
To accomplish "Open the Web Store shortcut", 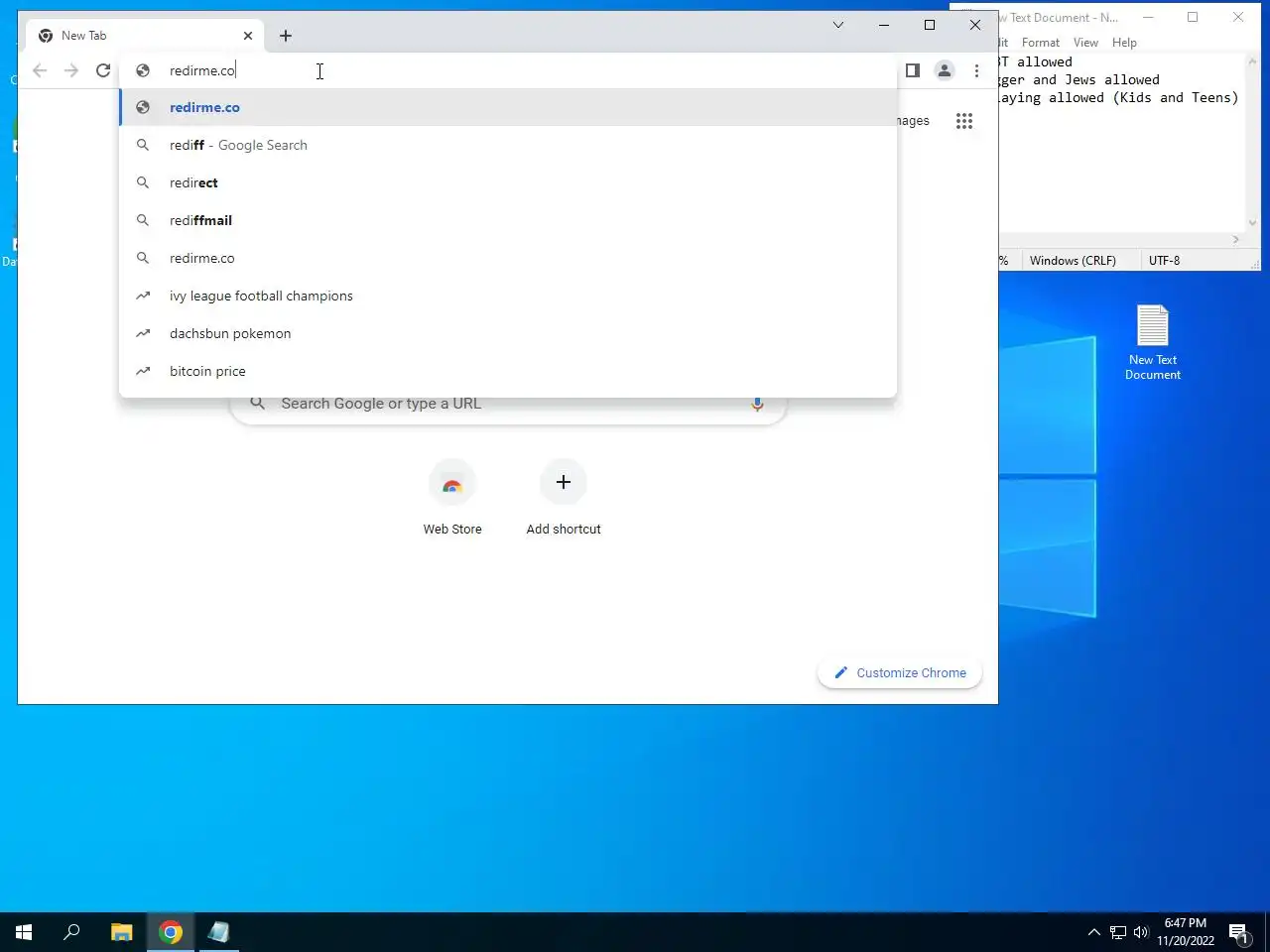I will (x=452, y=499).
